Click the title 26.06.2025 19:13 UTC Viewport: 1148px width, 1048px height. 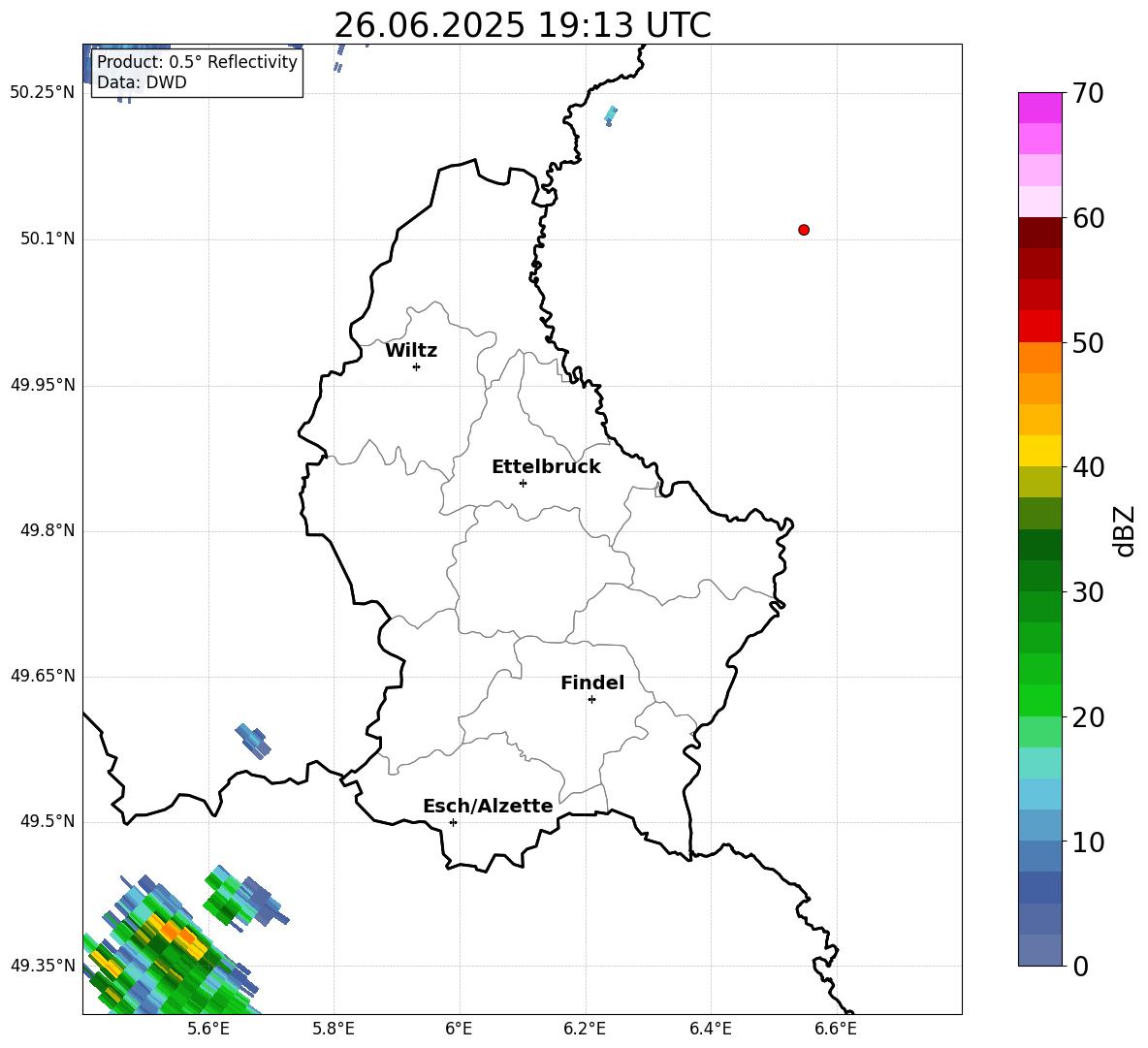coord(523,25)
